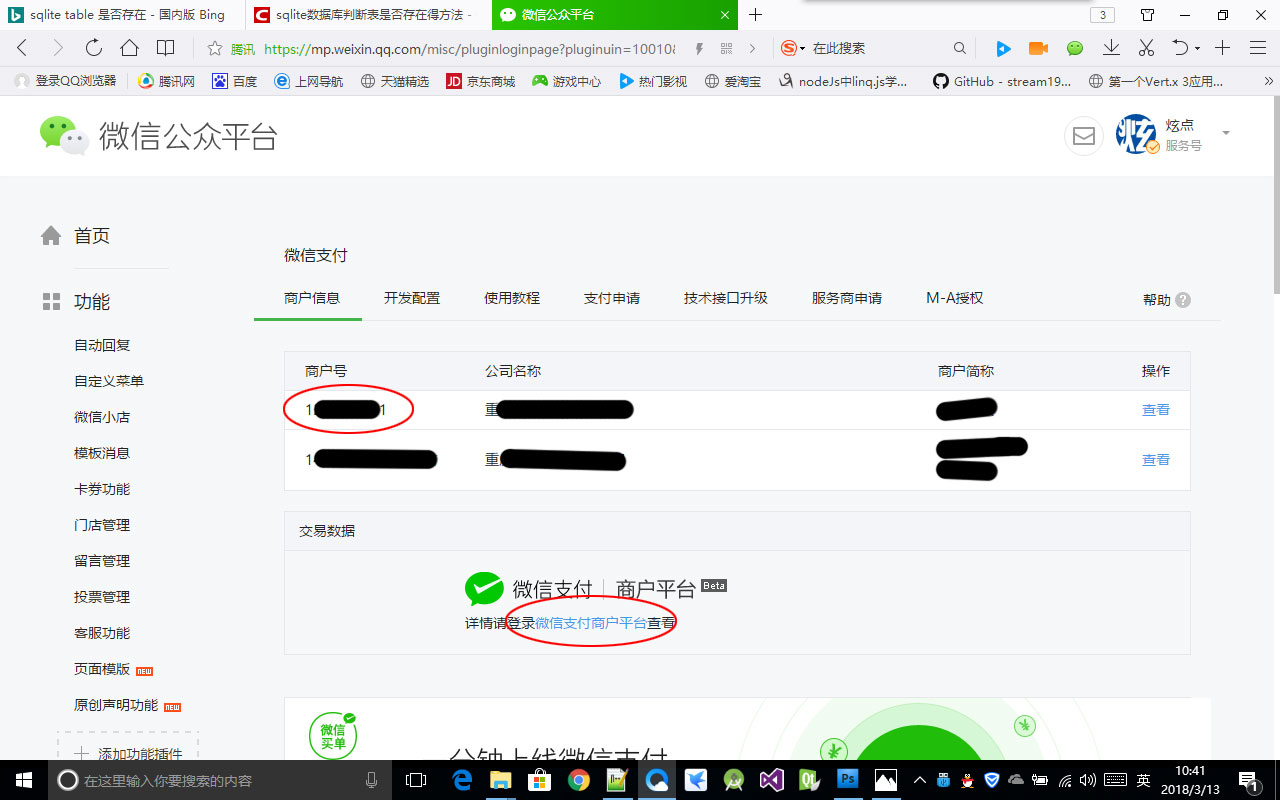Select the 商户信息 tab

click(x=312, y=298)
